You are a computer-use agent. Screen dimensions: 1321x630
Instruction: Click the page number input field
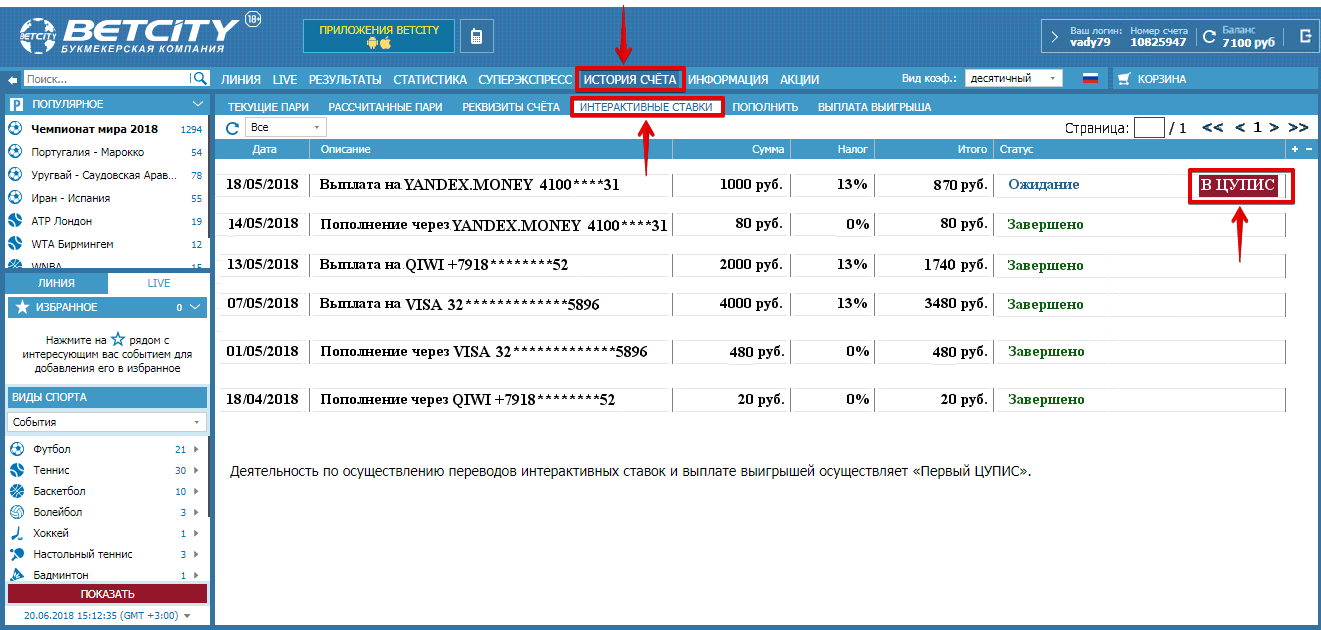point(1150,128)
